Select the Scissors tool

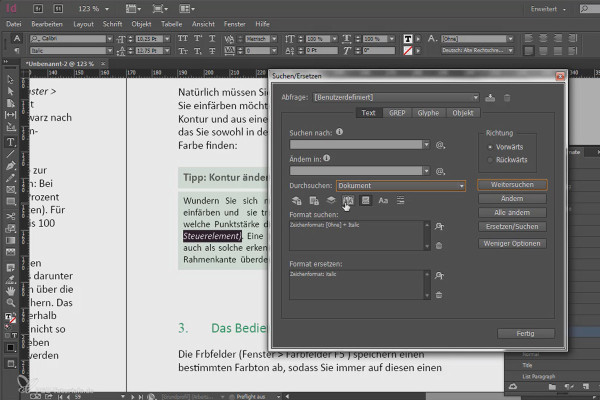10,217
